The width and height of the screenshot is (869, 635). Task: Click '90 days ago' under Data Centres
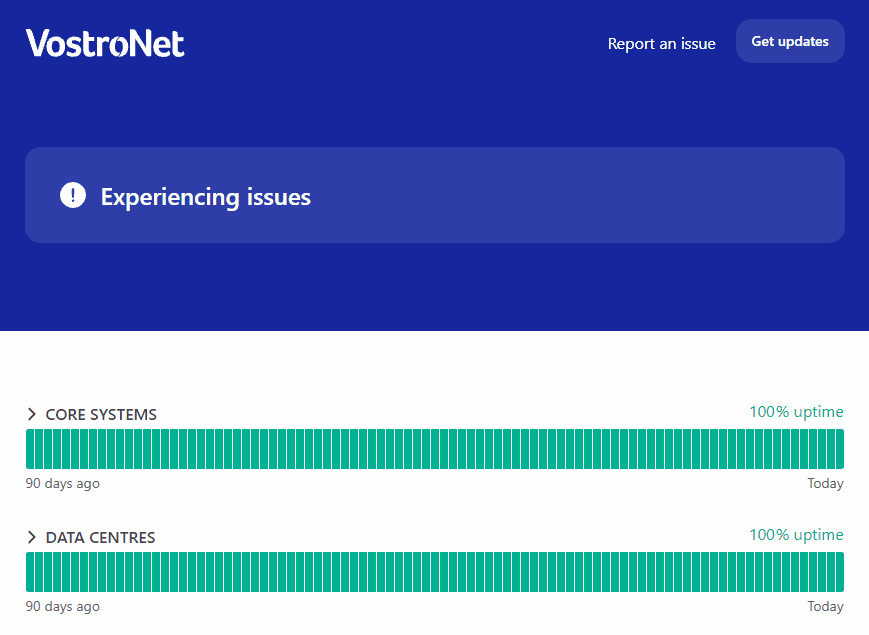pos(63,607)
